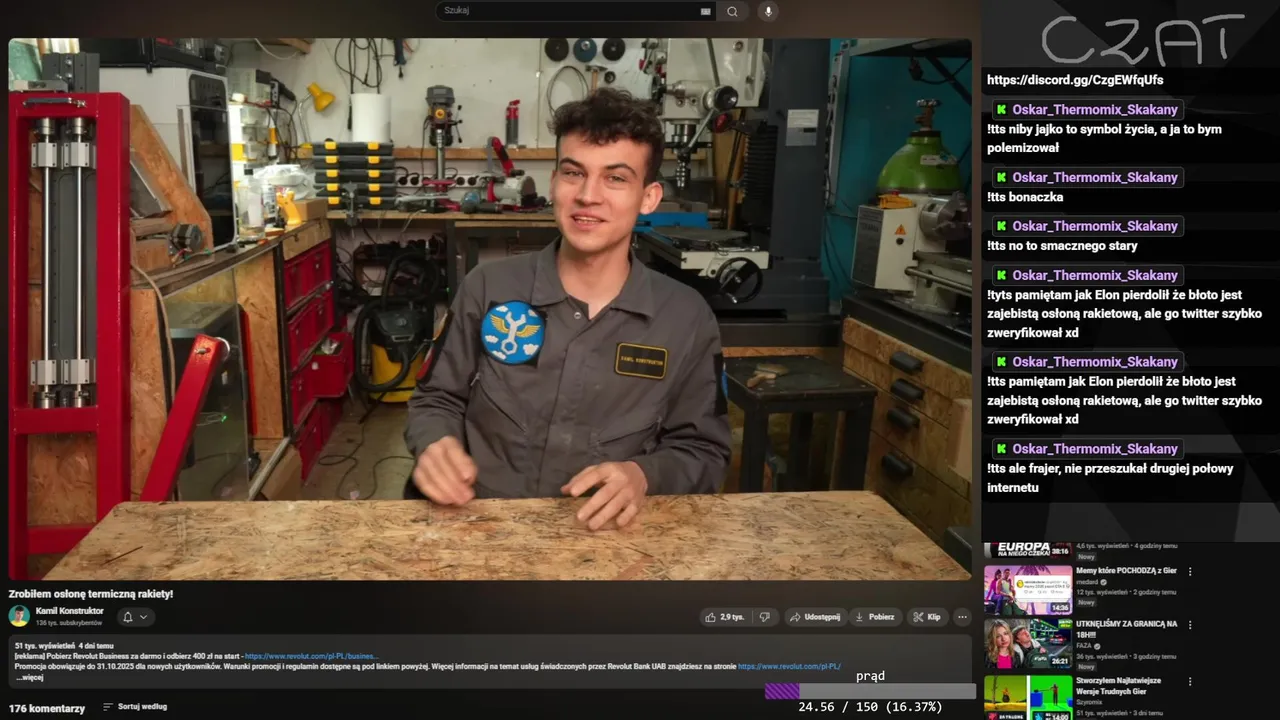
Task: Like the video with thumbs up (2,9 tys.)
Action: pos(724,617)
